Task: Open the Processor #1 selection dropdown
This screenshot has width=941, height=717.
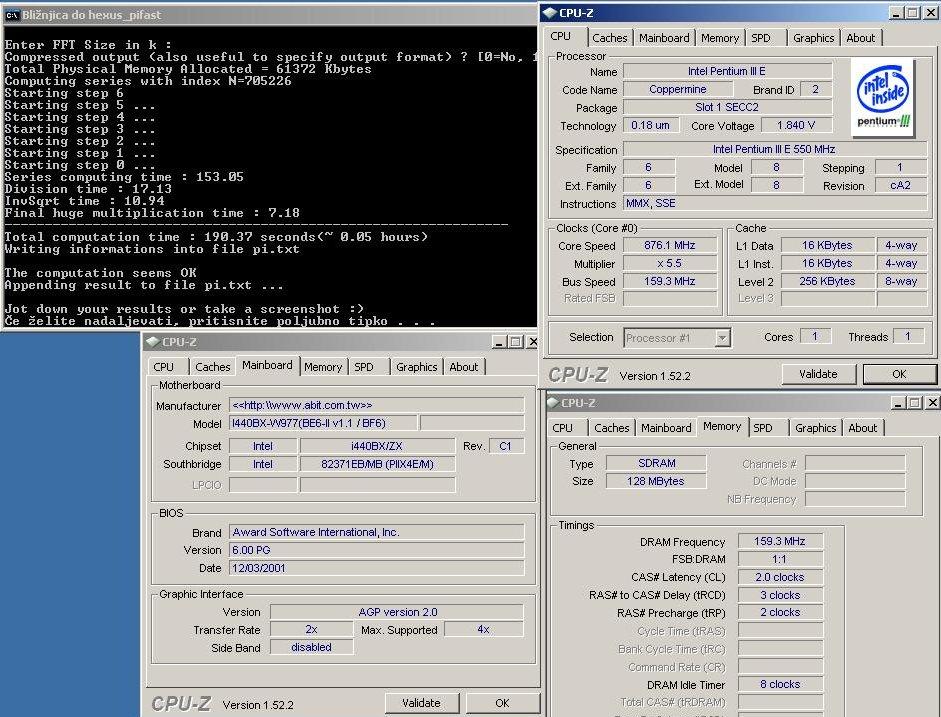Action: [x=723, y=338]
